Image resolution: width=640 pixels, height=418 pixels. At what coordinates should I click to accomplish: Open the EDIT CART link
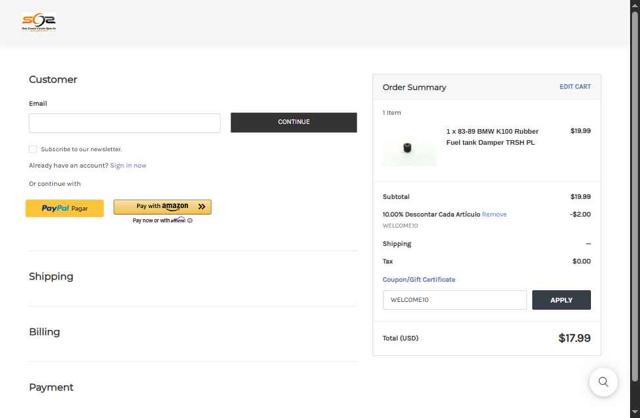click(x=575, y=87)
